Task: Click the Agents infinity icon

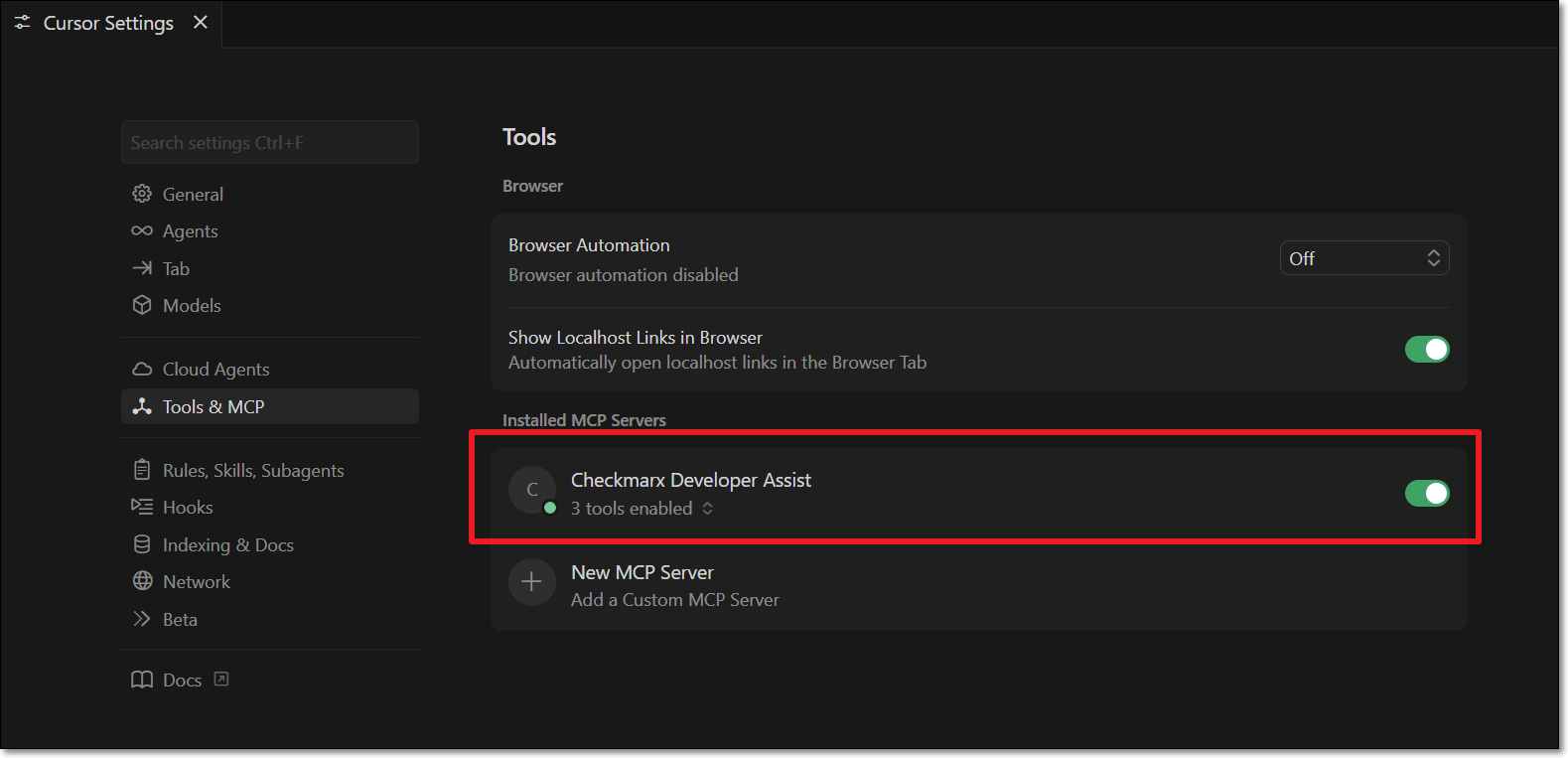Action: coord(142,230)
